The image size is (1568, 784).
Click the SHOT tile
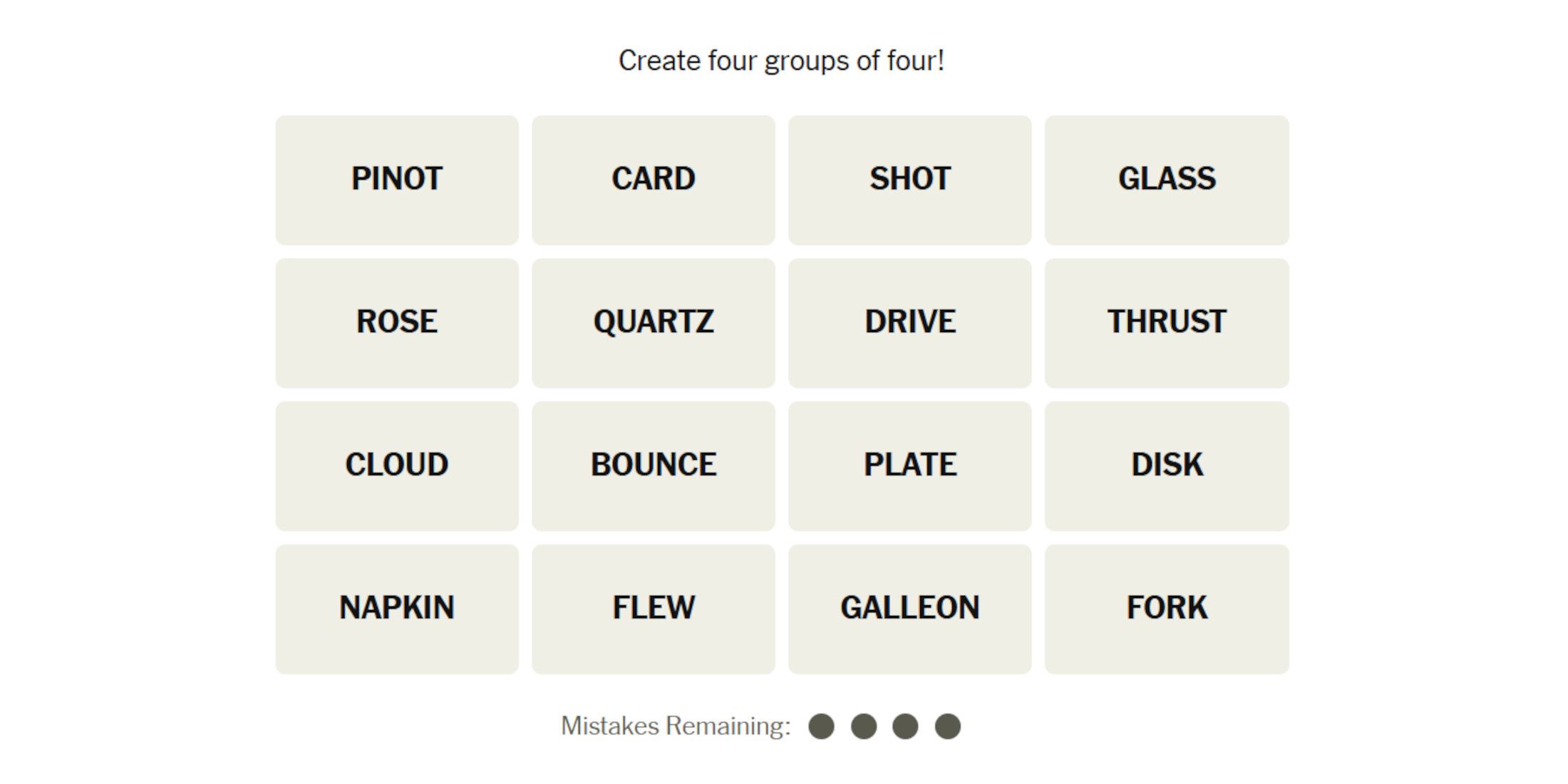tap(909, 180)
